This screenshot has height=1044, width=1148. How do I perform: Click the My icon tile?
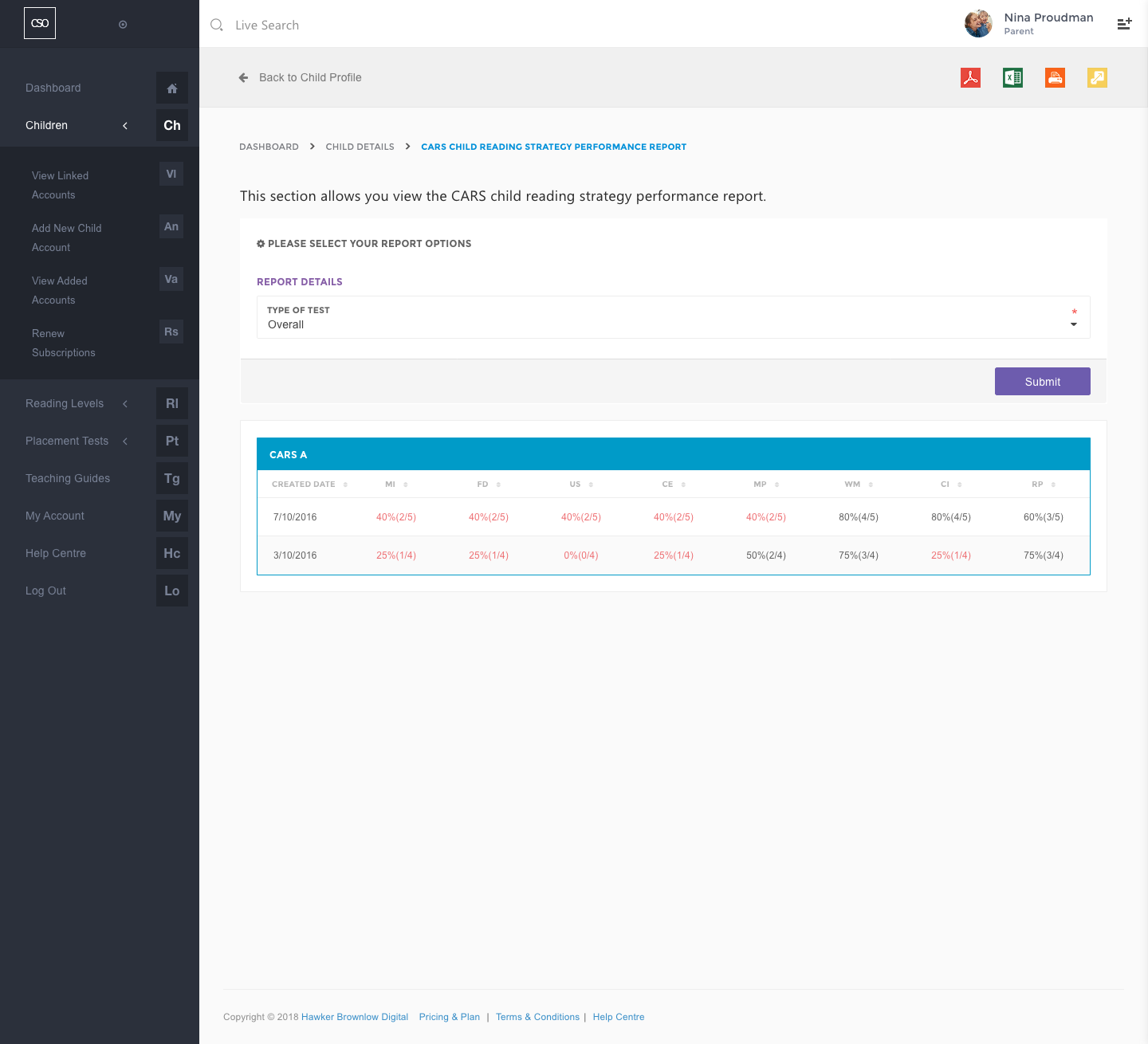tap(172, 516)
